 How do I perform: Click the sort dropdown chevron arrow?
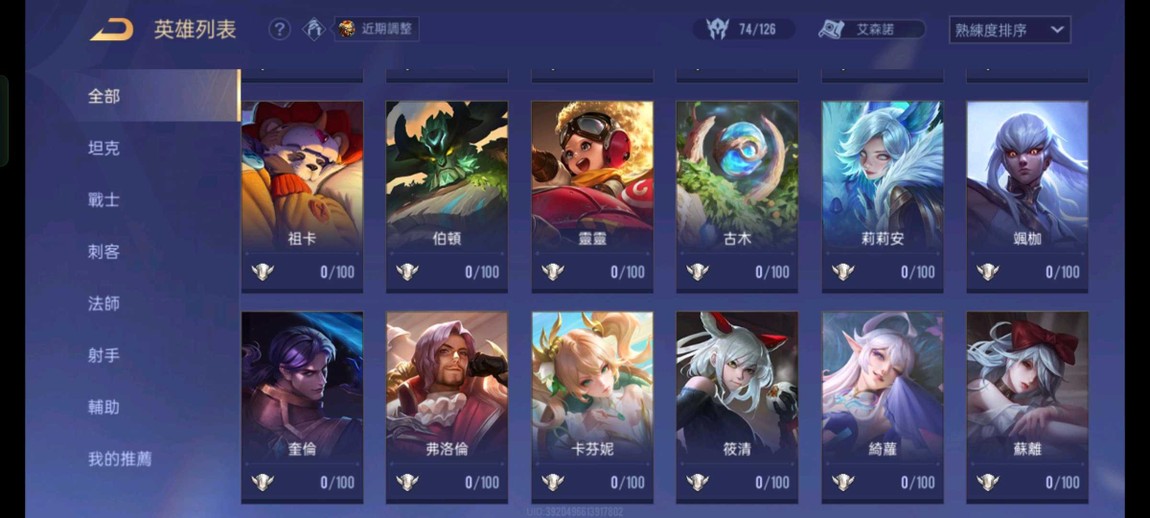pos(1057,30)
